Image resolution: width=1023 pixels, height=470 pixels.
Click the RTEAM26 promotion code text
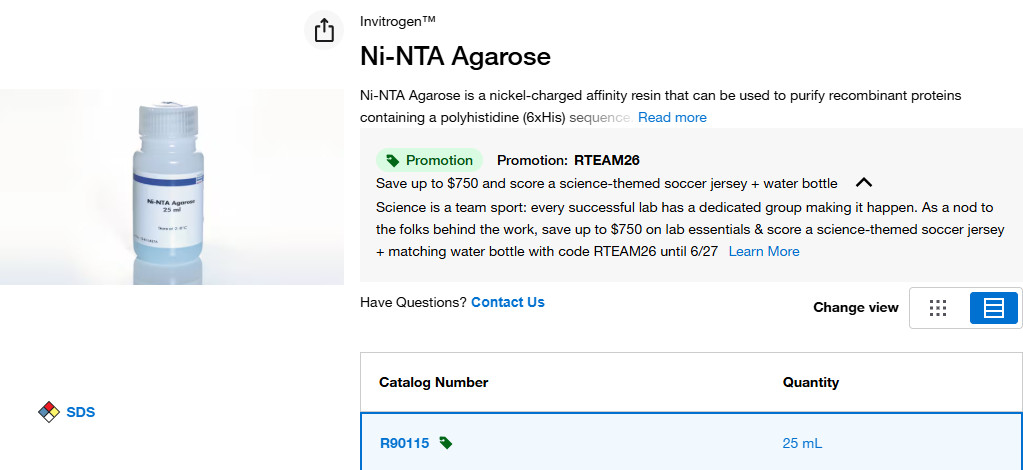607,161
